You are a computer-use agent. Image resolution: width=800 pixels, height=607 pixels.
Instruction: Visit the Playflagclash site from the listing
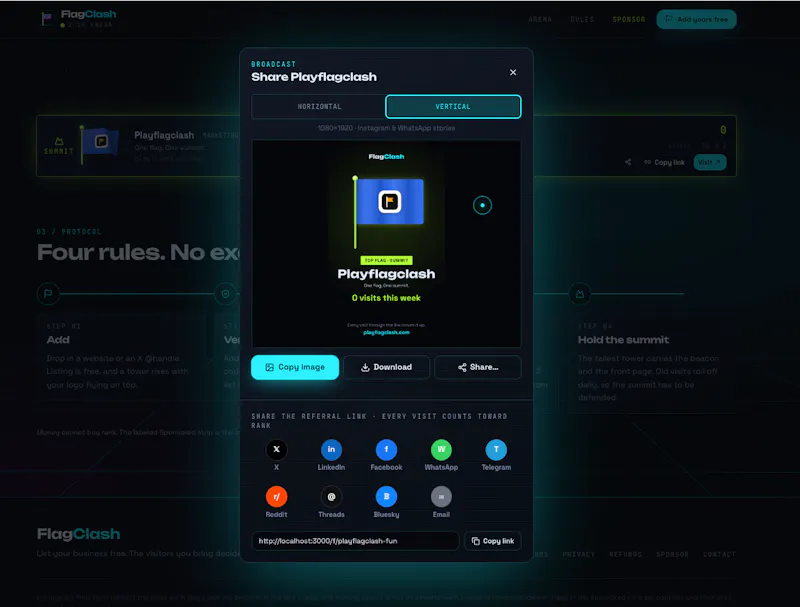(709, 162)
